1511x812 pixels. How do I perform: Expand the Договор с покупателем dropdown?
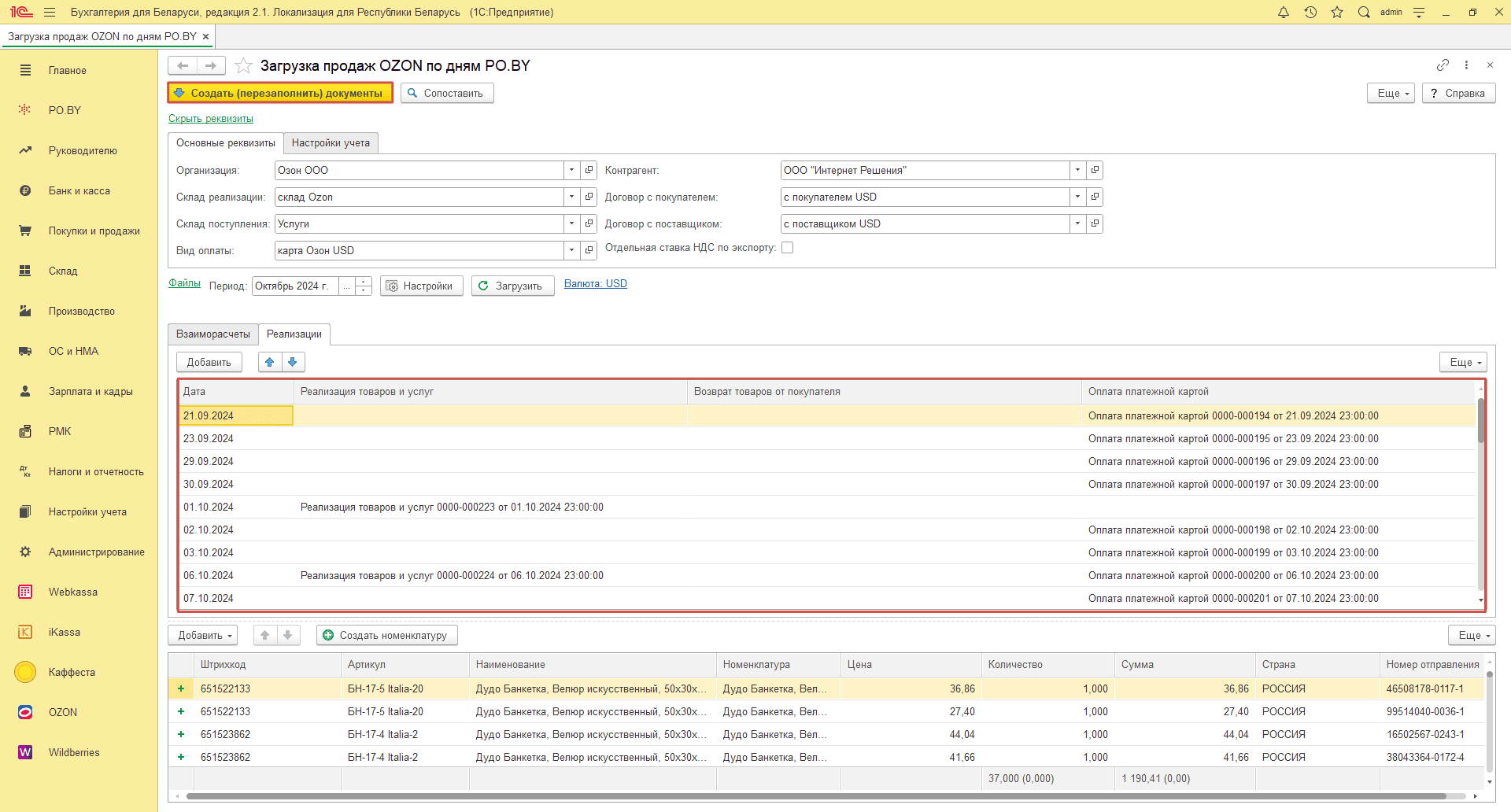point(1078,197)
